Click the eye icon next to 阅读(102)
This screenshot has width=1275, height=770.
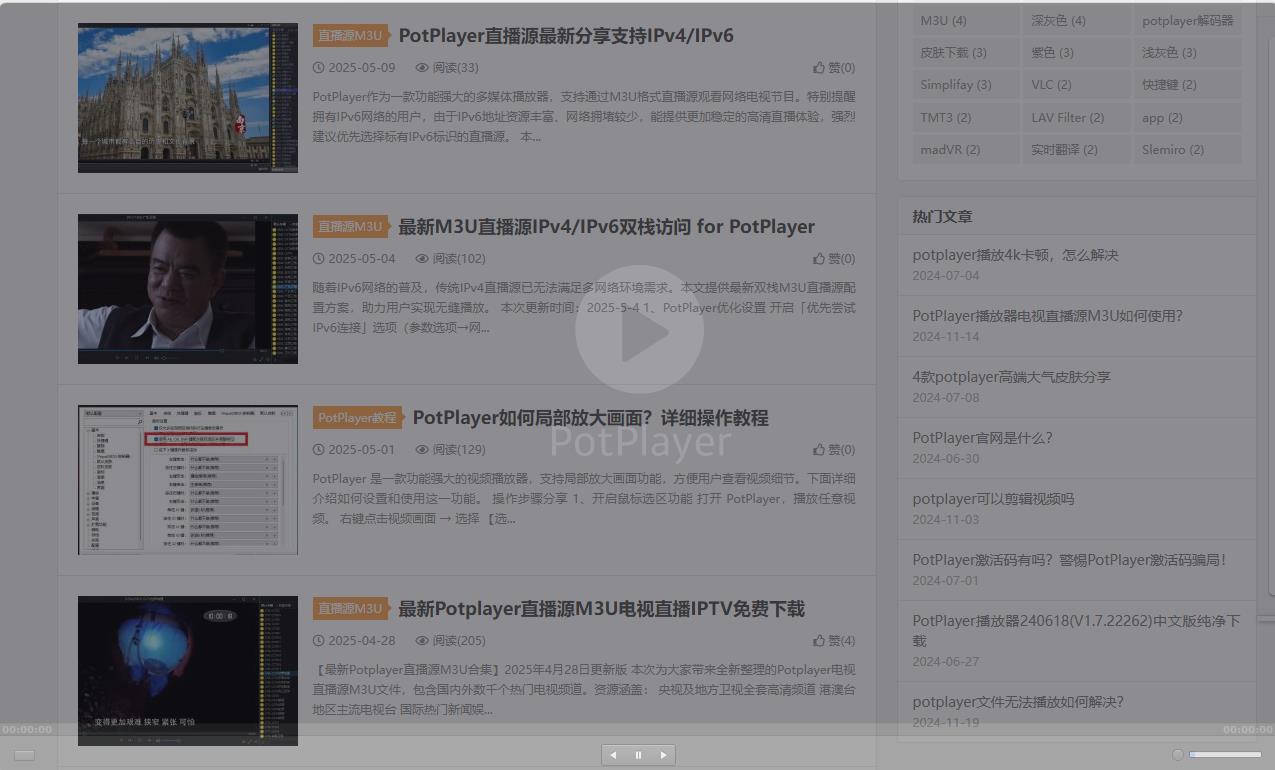(x=422, y=259)
